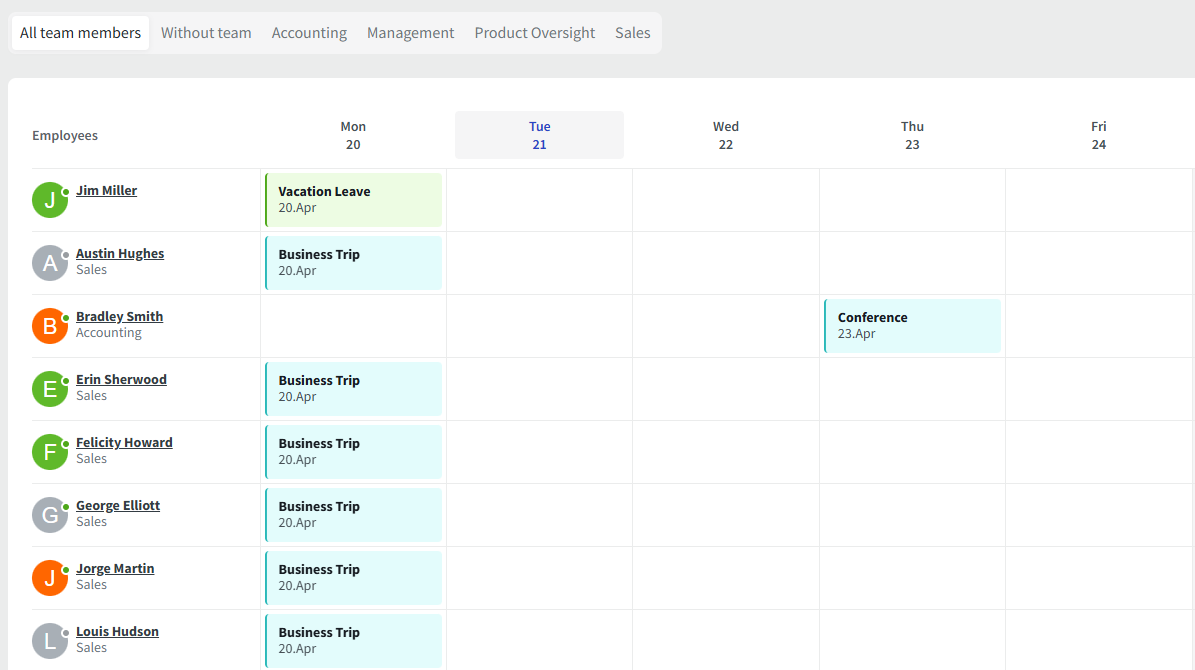Open Bradley Smith's Conference event

click(912, 326)
